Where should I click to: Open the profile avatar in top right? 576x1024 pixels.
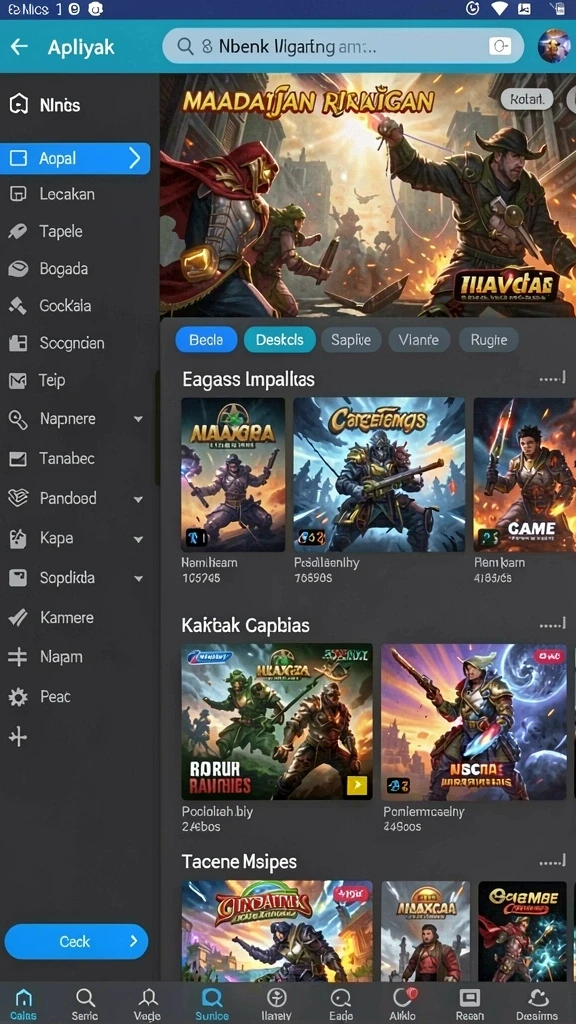tap(554, 46)
